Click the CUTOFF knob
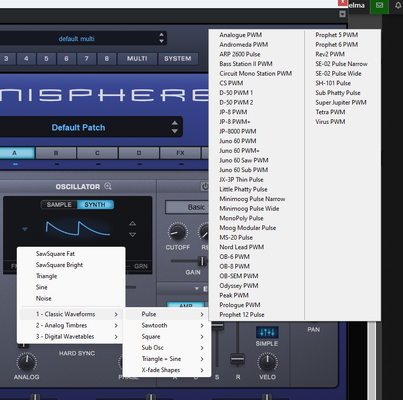The image size is (403, 400). click(177, 232)
